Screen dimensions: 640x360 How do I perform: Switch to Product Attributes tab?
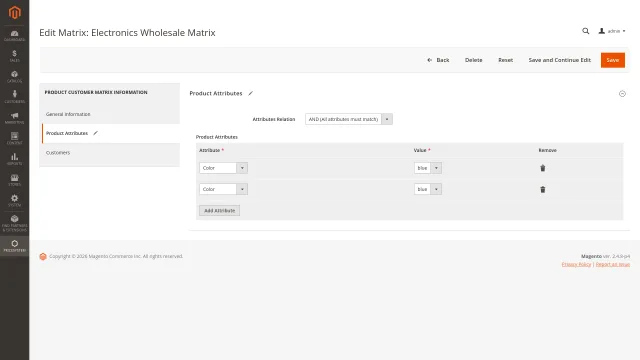(110, 133)
